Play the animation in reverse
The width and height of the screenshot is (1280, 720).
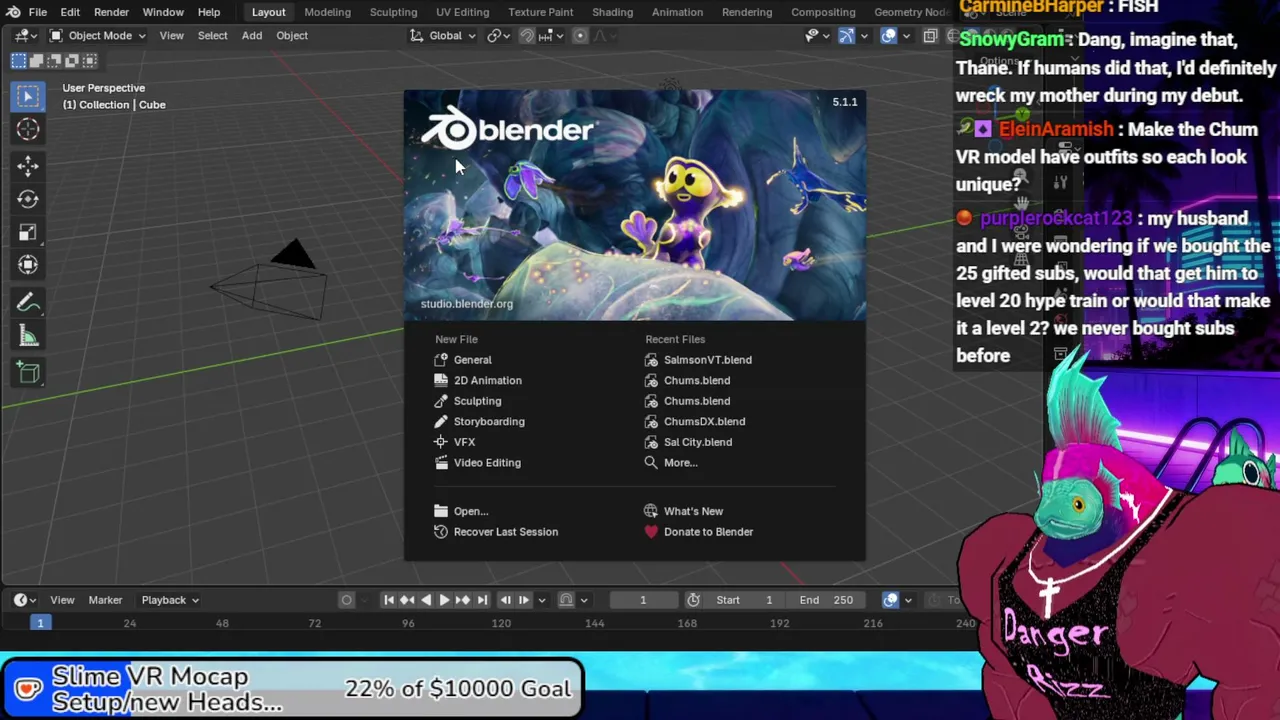(426, 600)
